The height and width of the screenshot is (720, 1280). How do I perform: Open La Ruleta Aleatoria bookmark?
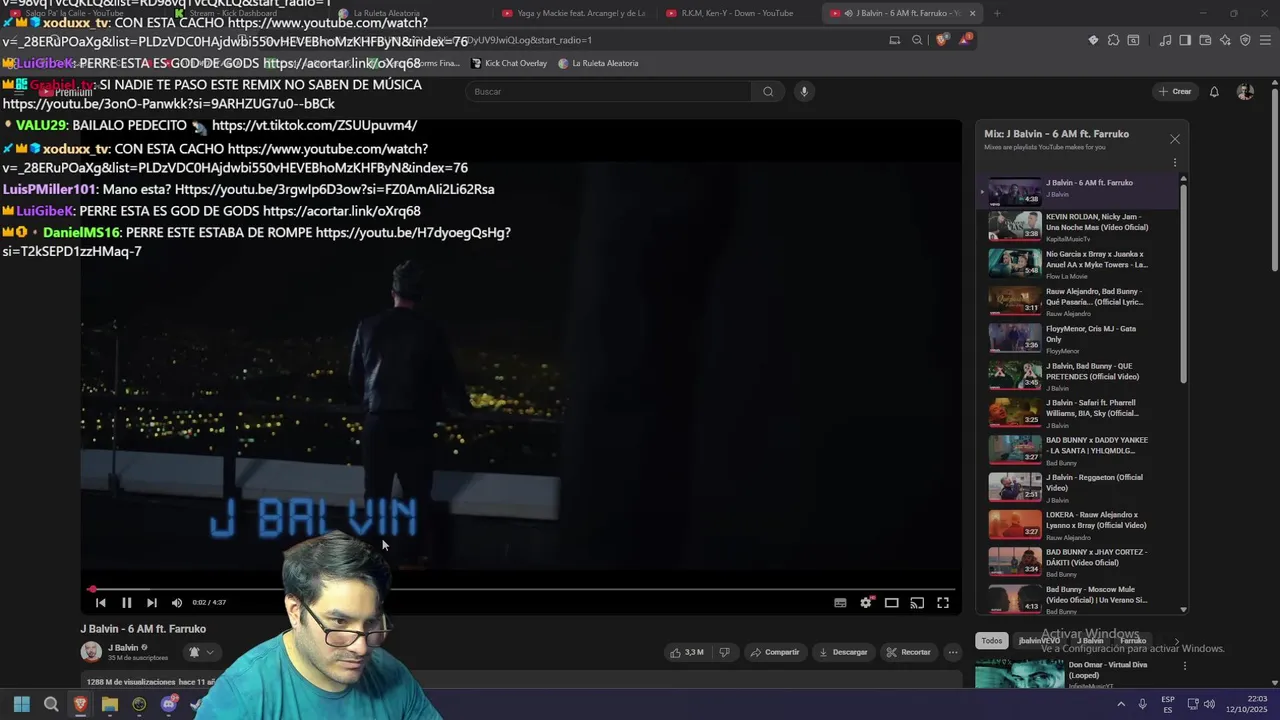598,63
